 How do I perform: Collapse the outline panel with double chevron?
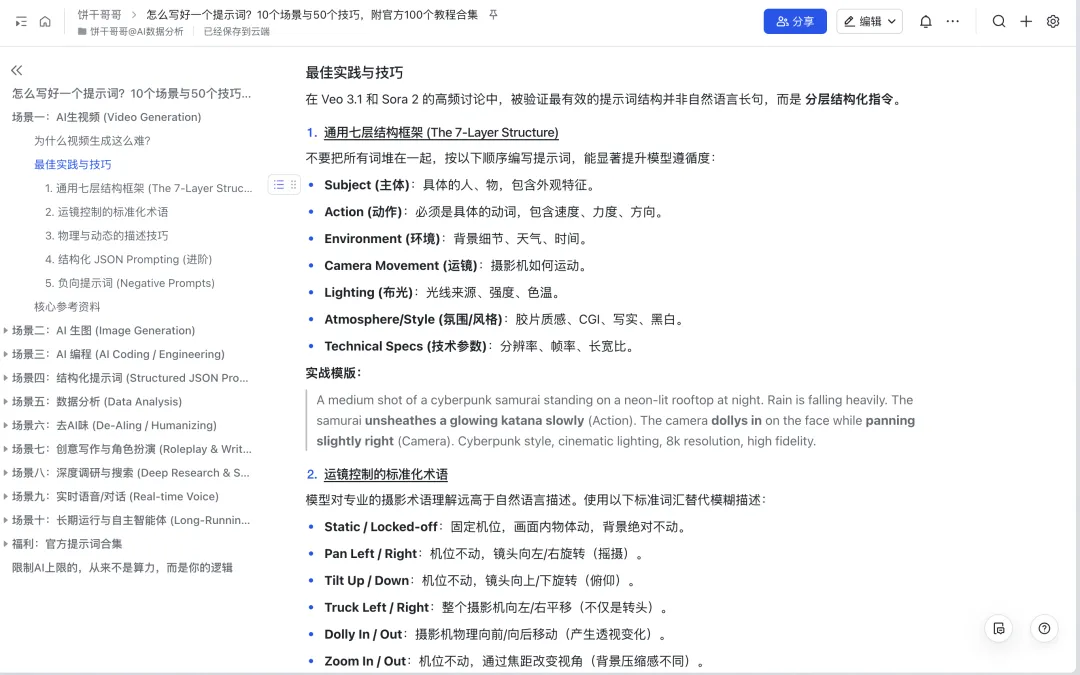tap(17, 70)
